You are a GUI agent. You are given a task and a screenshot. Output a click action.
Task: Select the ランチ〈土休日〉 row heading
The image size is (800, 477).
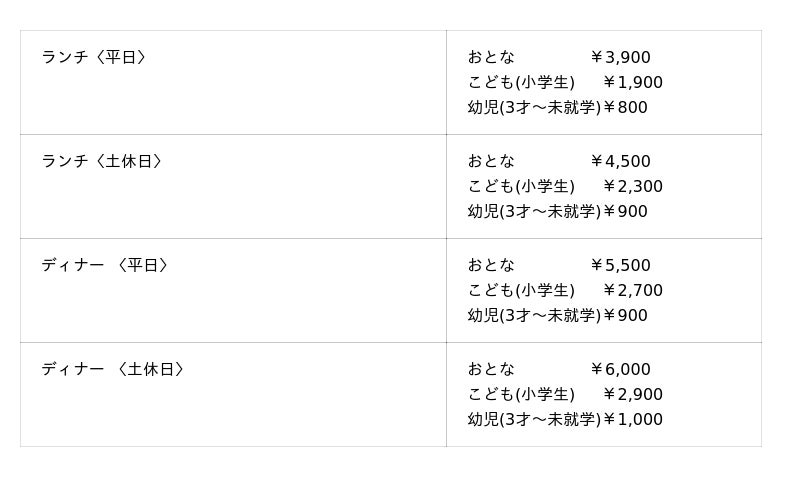pyautogui.click(x=102, y=162)
